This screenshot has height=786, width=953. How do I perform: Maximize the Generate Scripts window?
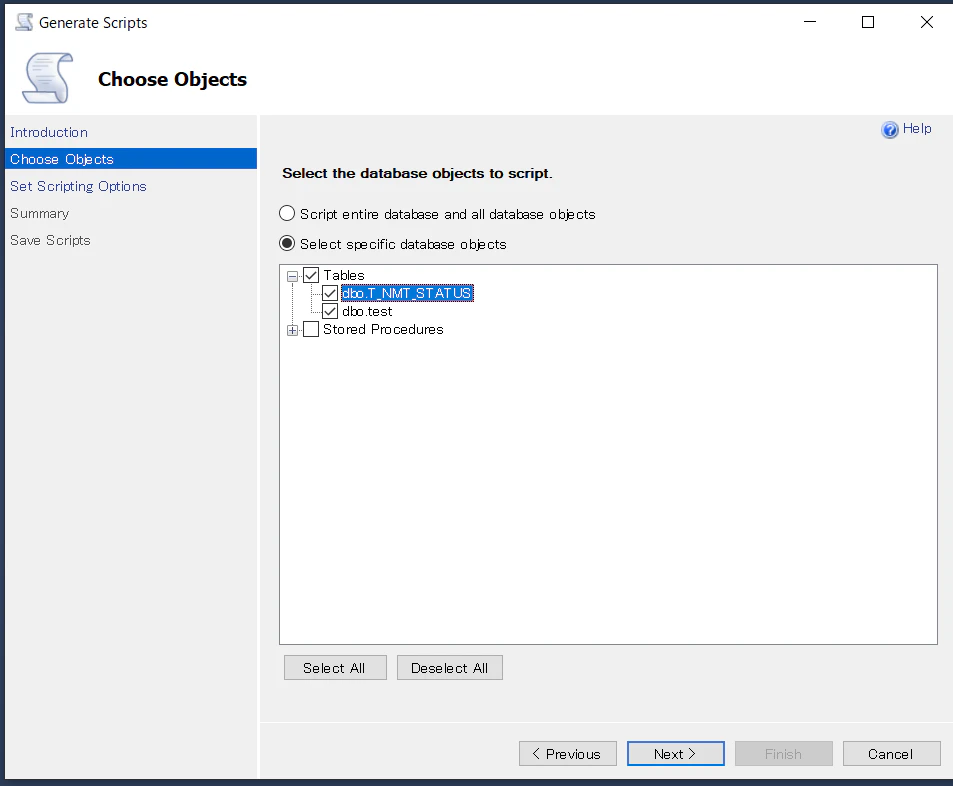(868, 22)
